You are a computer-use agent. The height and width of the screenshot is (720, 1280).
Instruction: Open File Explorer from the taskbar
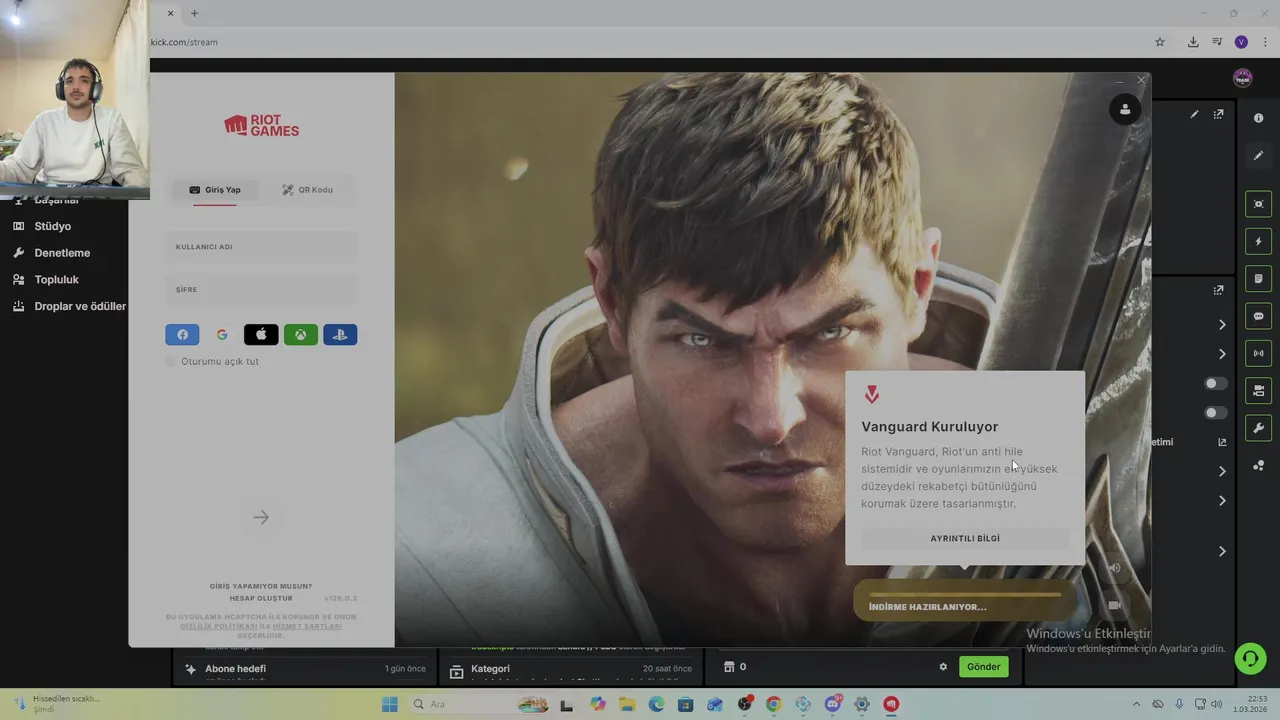coord(627,704)
